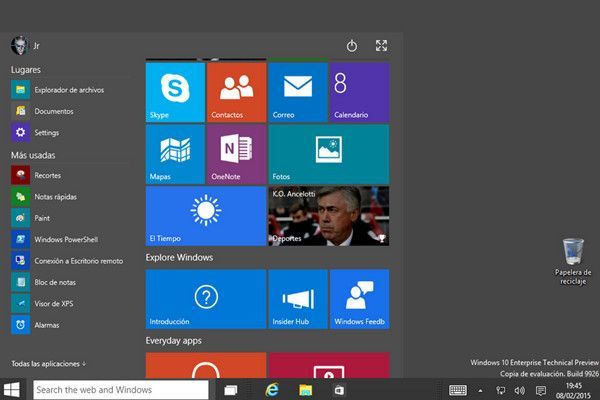Screen dimensions: 600x400
Task: Open Conexión a Escritorio remoto
Action: pos(69,261)
